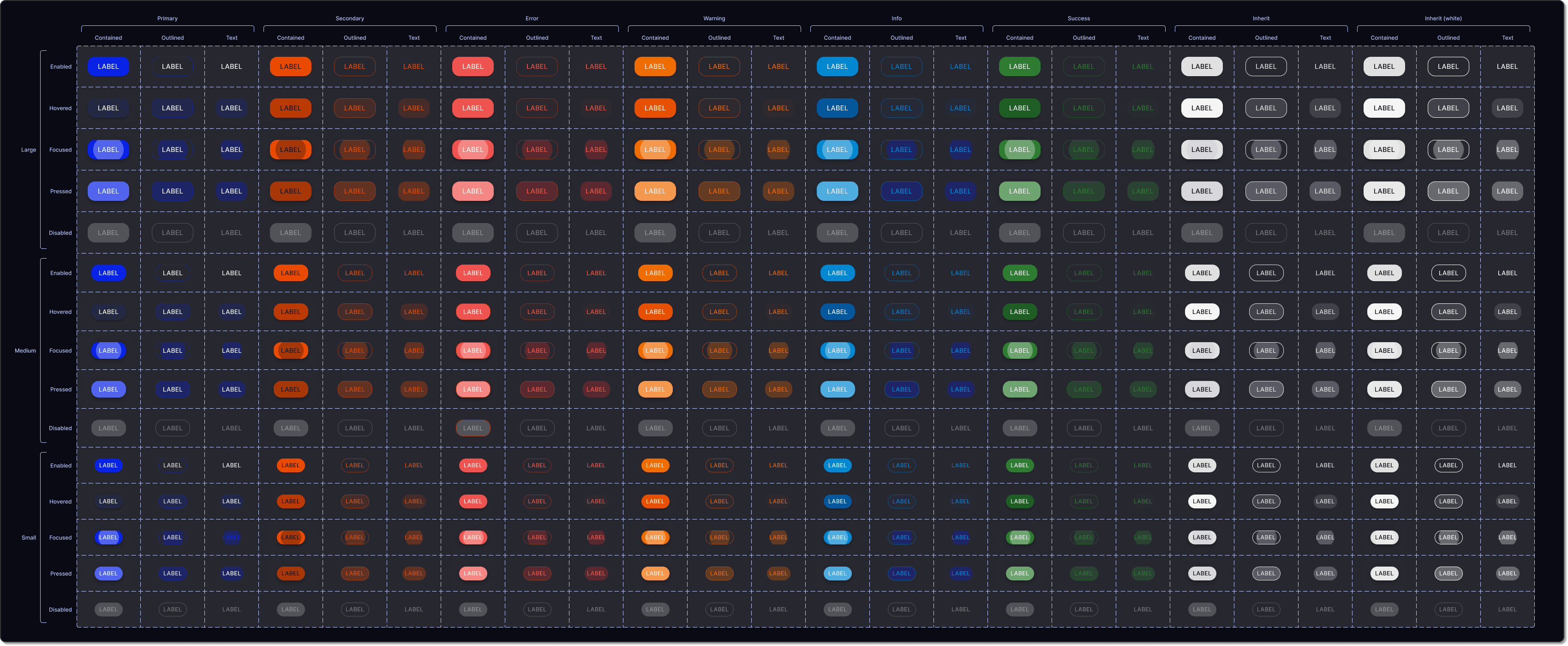Click the Small Enabled Primary Contained button

click(108, 465)
